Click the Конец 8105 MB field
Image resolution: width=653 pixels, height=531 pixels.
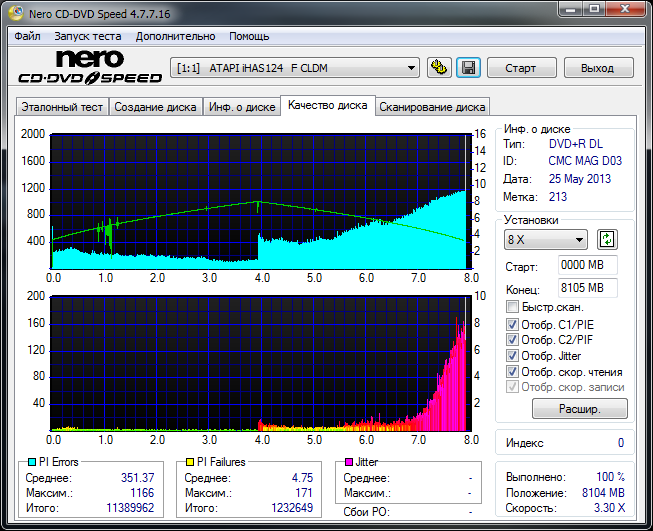(588, 288)
